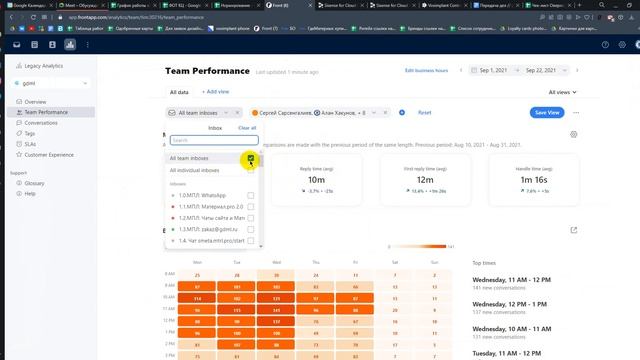Check All individual inboxes checkbox
The image size is (640, 360).
[251, 170]
